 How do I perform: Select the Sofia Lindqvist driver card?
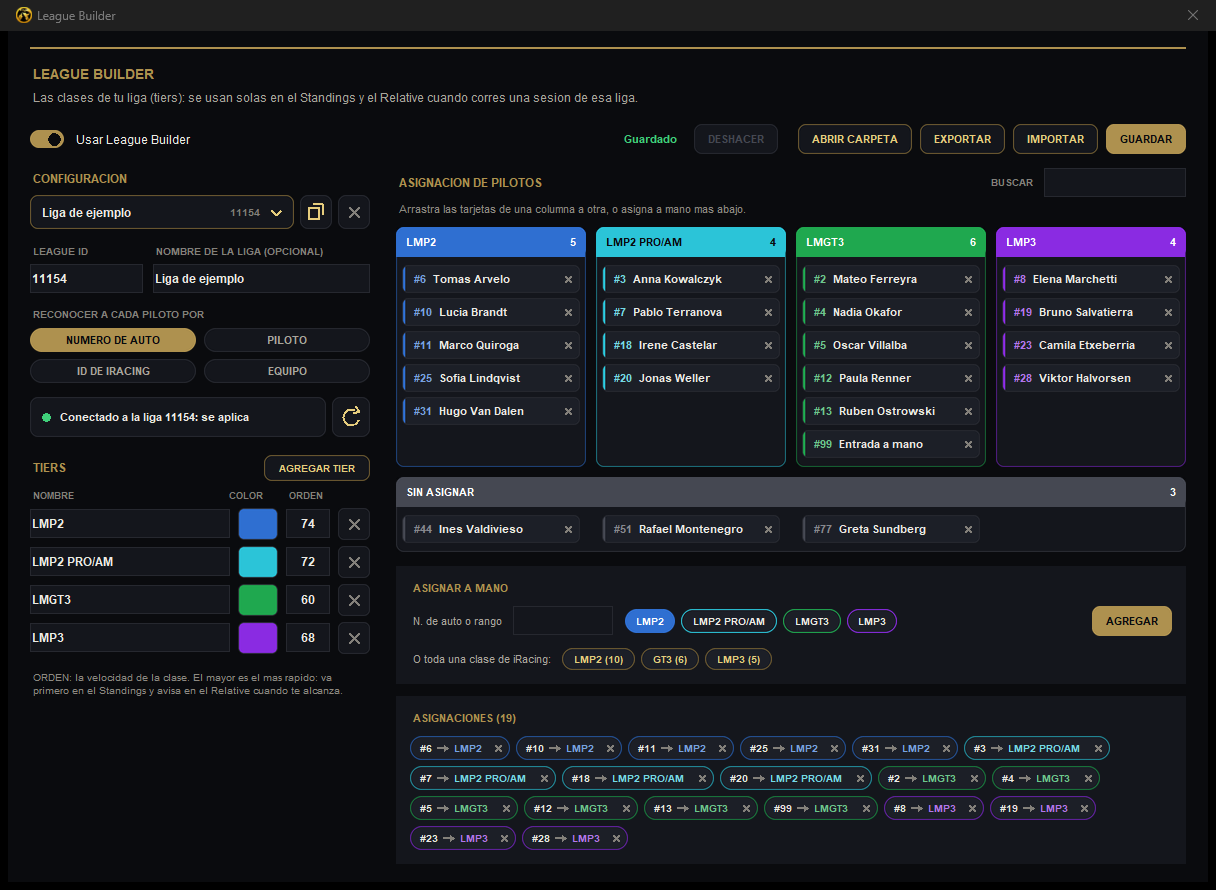click(x=491, y=378)
